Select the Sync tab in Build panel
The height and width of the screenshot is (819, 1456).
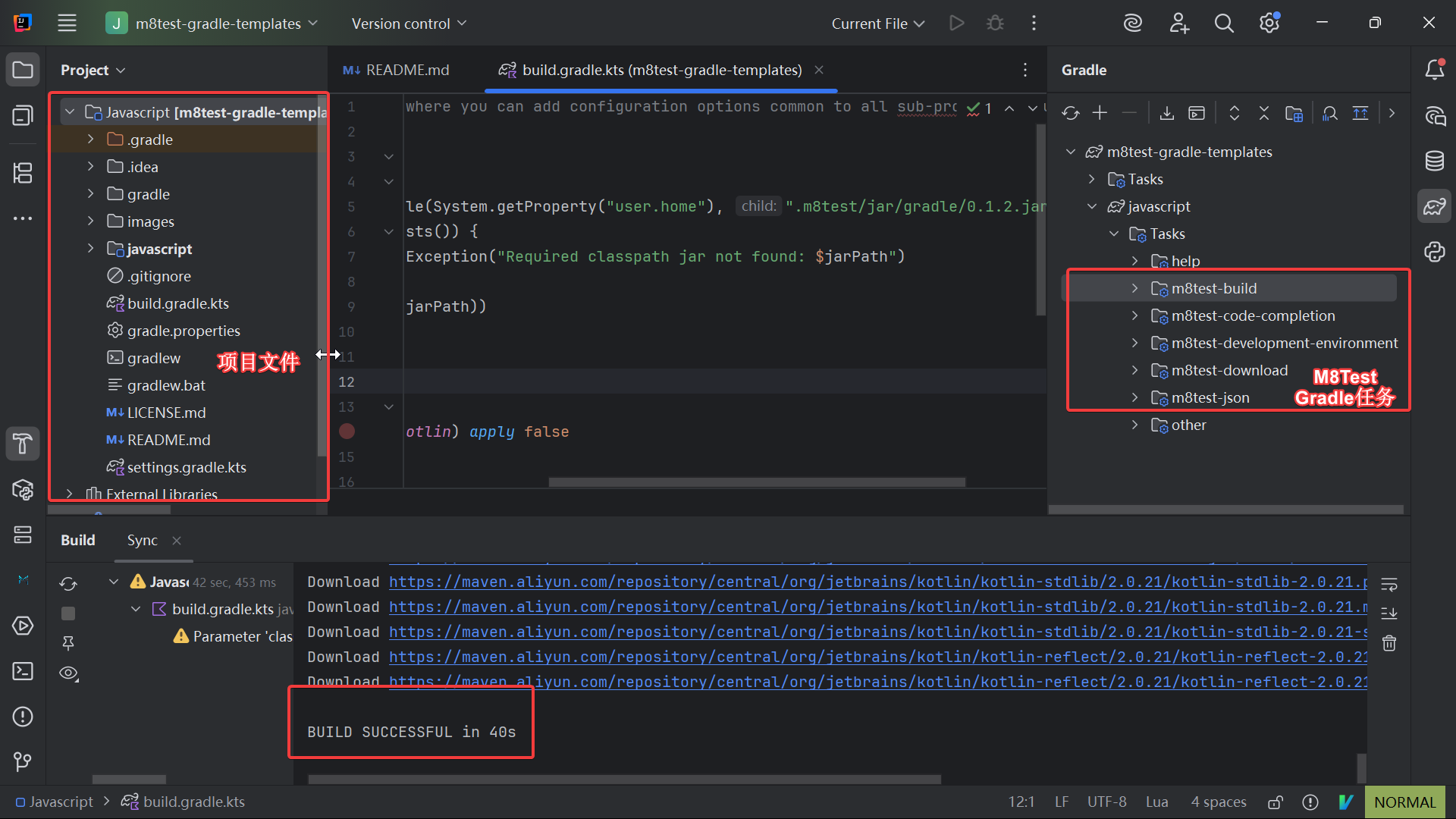click(142, 540)
